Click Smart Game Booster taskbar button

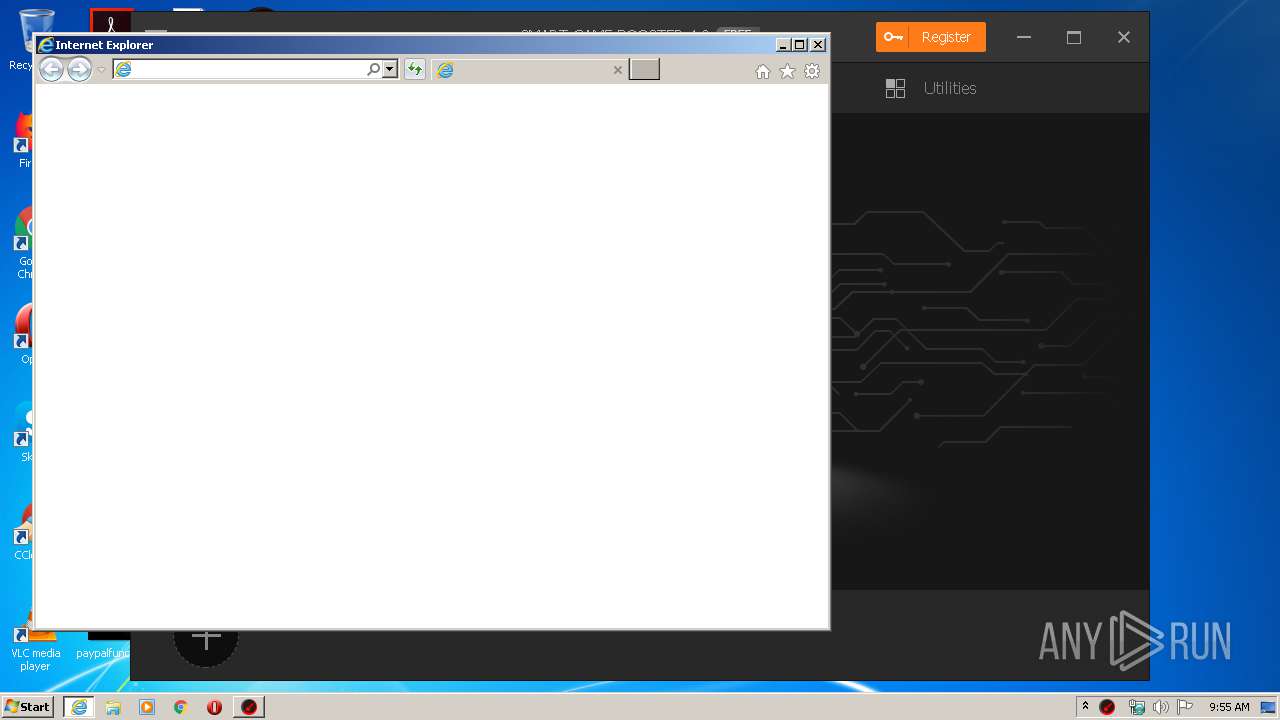coord(249,707)
